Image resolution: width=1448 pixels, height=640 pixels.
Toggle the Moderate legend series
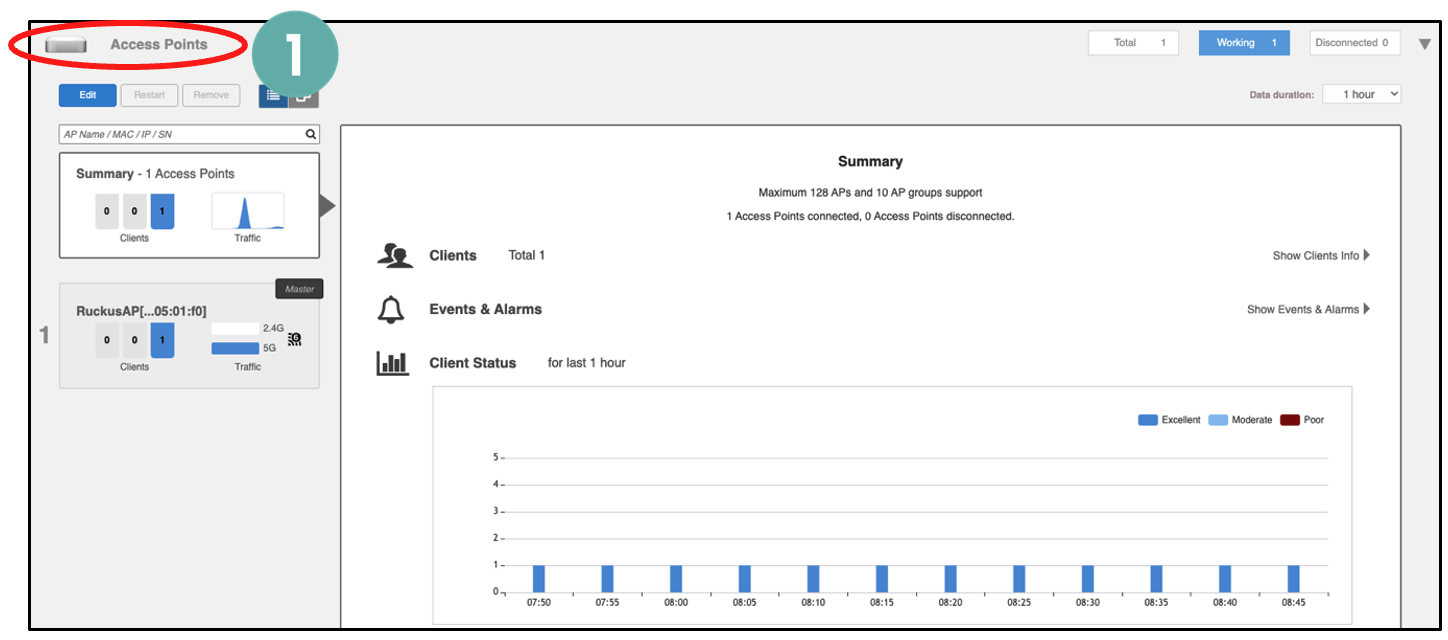[x=1240, y=420]
